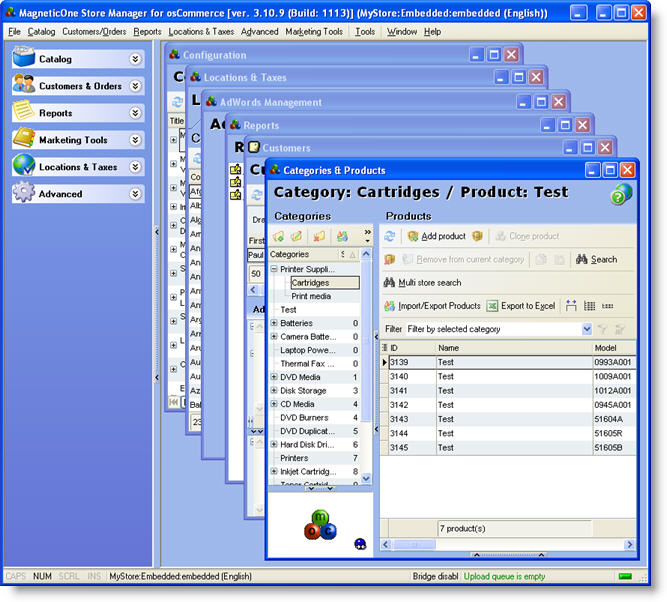Click the green connection indicator in status bar
Viewport: 667px width, 602px height.
625,576
